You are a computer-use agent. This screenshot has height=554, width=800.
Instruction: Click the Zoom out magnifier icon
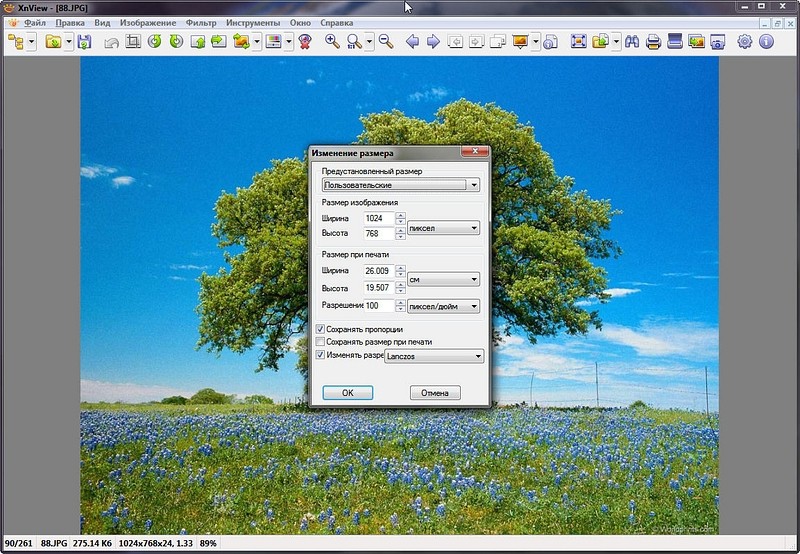[x=385, y=42]
